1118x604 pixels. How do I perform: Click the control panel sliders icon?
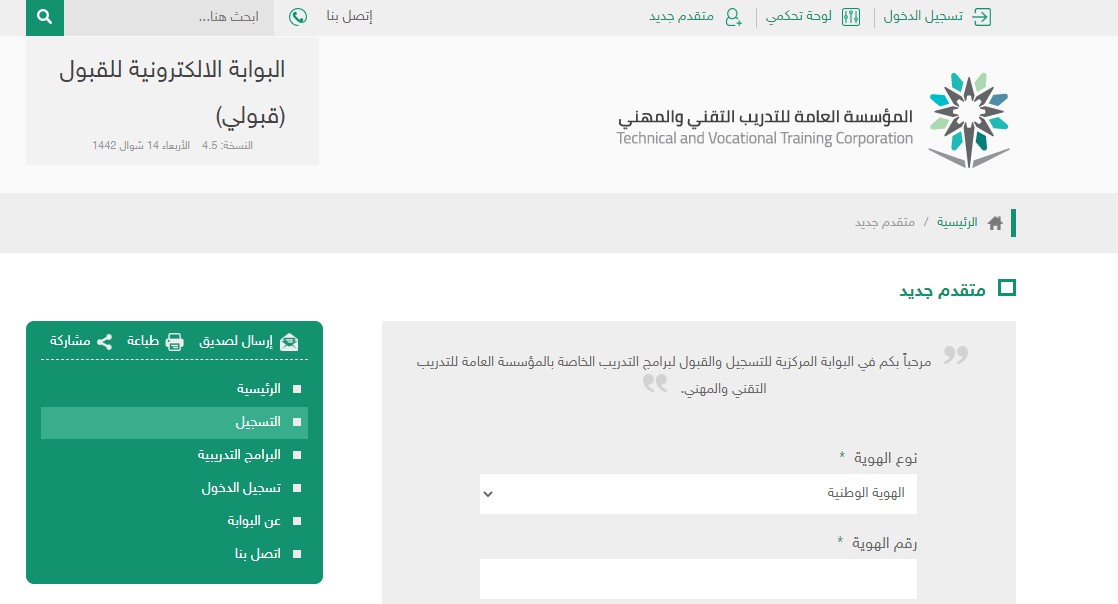coord(851,17)
